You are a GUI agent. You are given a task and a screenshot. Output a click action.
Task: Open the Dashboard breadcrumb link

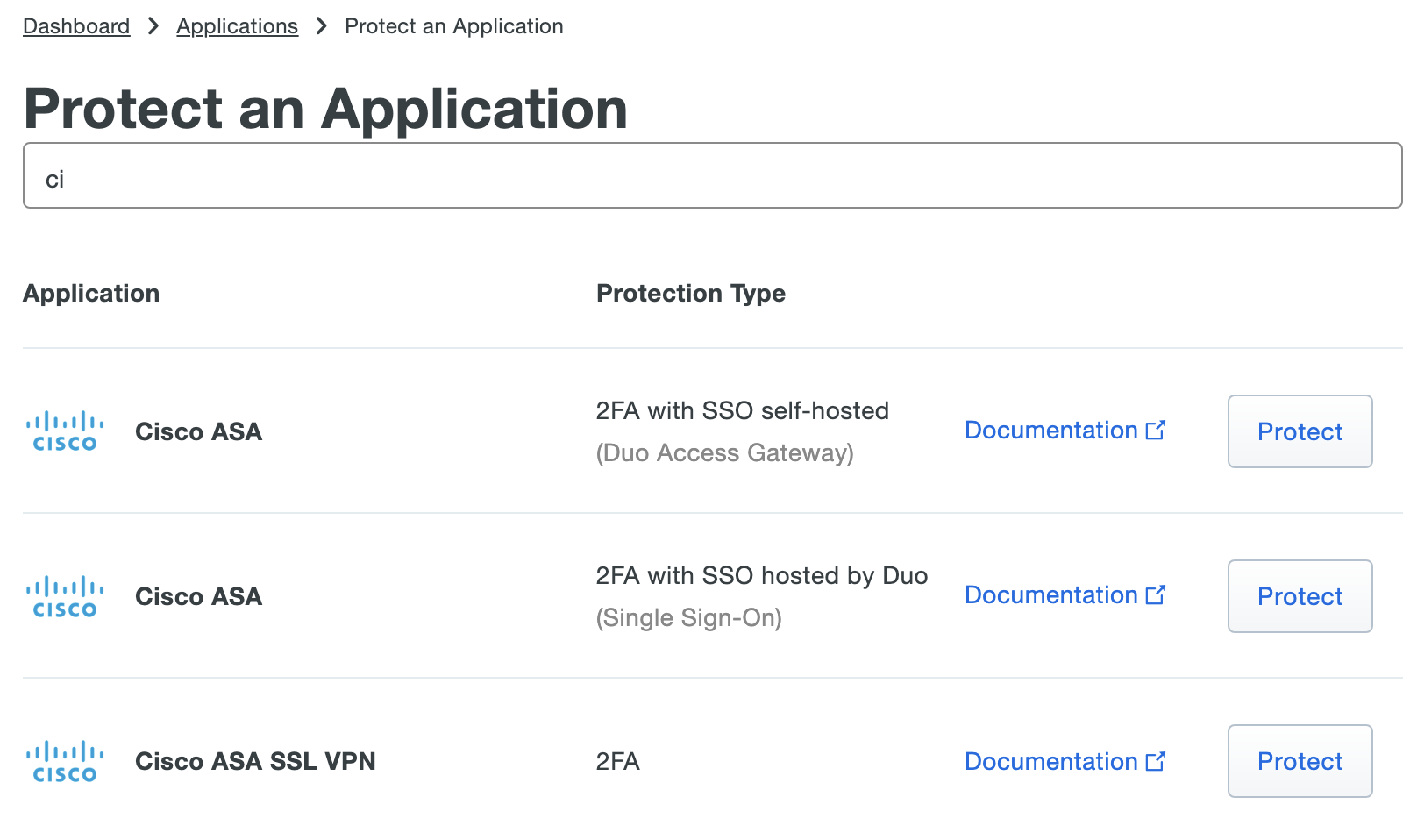(x=76, y=26)
